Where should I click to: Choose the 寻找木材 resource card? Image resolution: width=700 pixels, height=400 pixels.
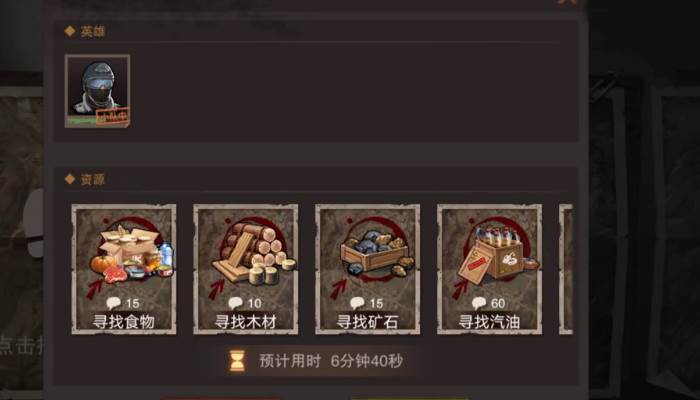click(x=246, y=269)
